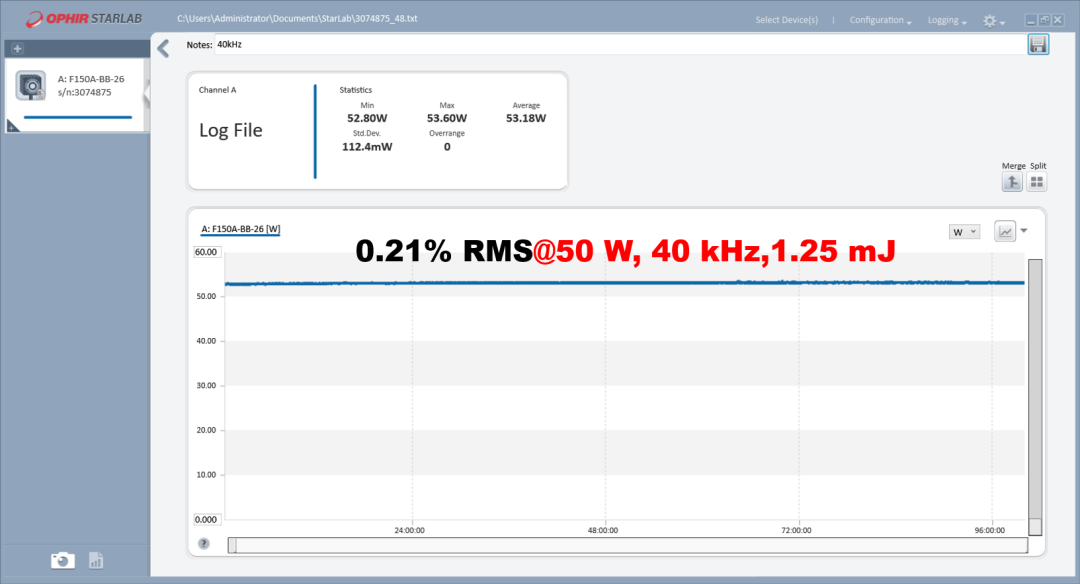Click the Split graphs icon

point(1037,182)
